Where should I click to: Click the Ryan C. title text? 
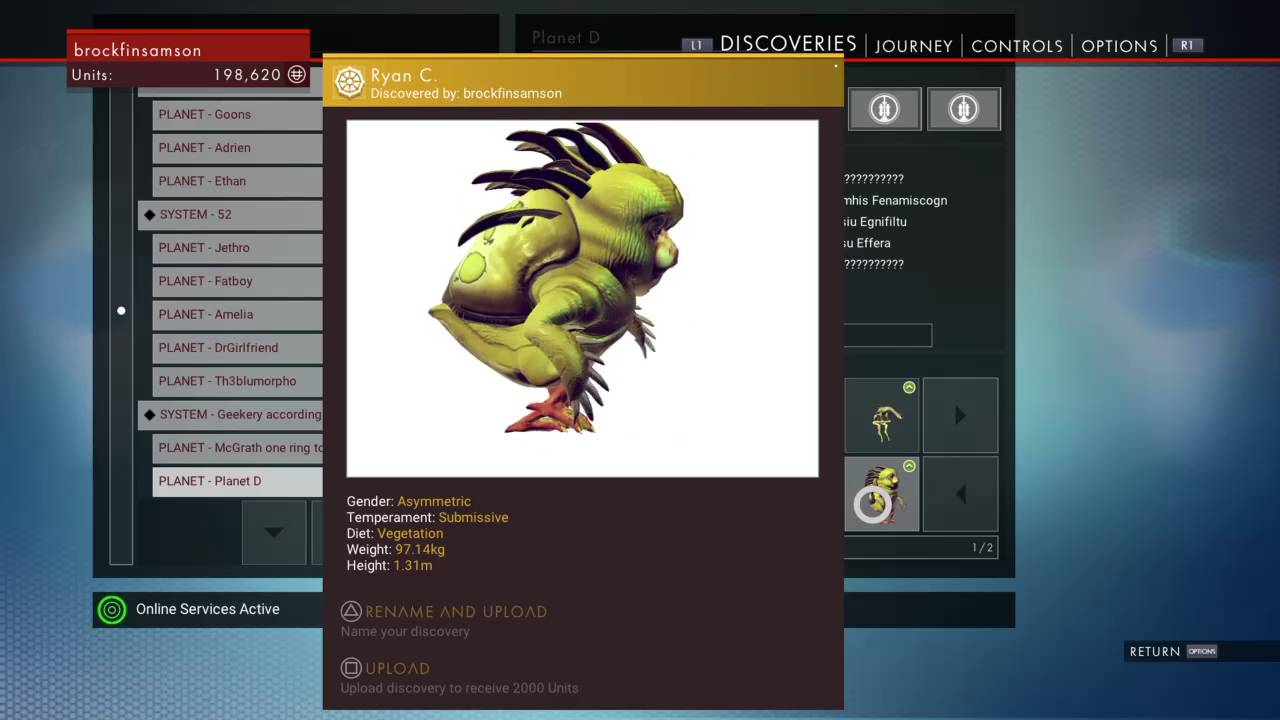click(404, 76)
